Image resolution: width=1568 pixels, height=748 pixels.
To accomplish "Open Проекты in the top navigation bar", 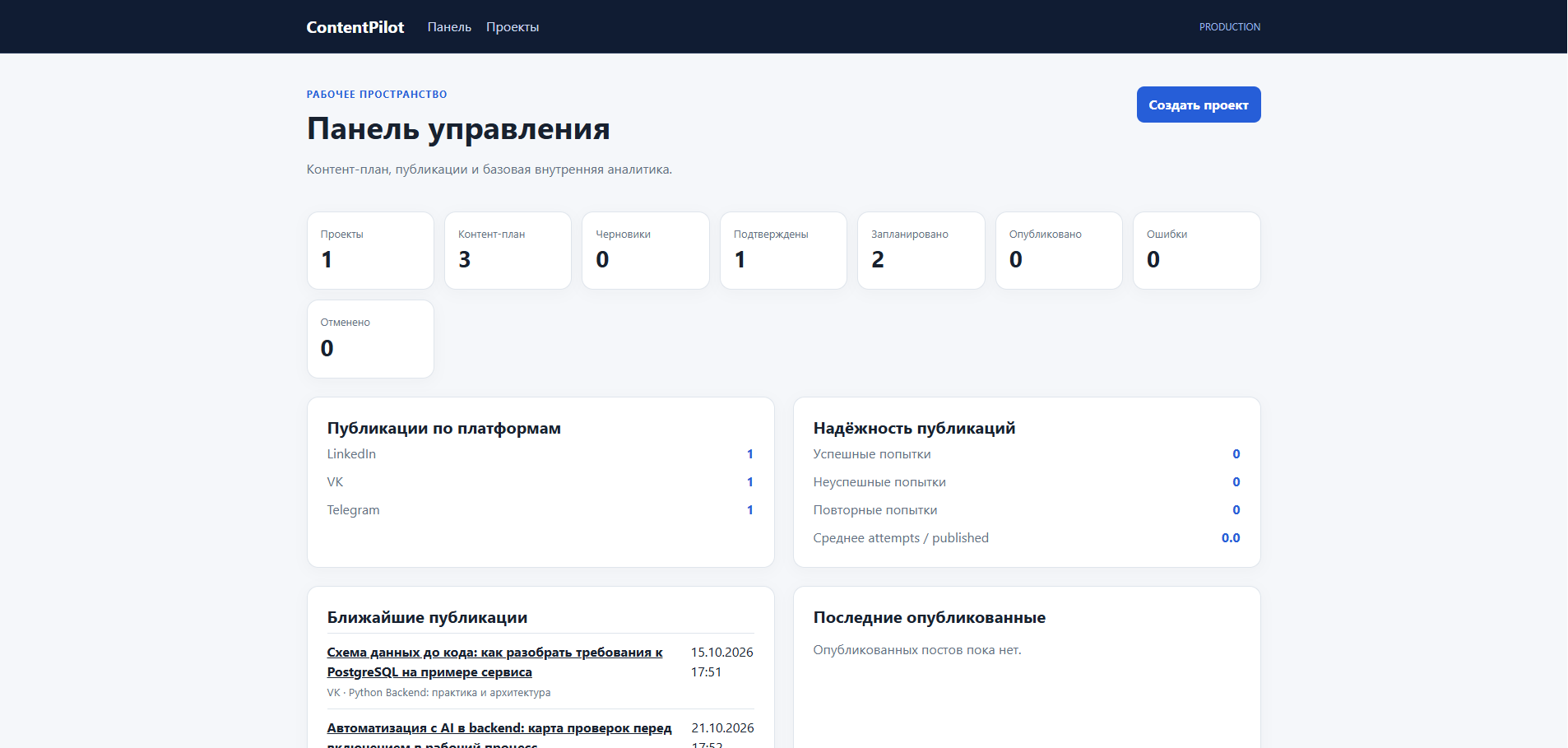I will (x=513, y=27).
